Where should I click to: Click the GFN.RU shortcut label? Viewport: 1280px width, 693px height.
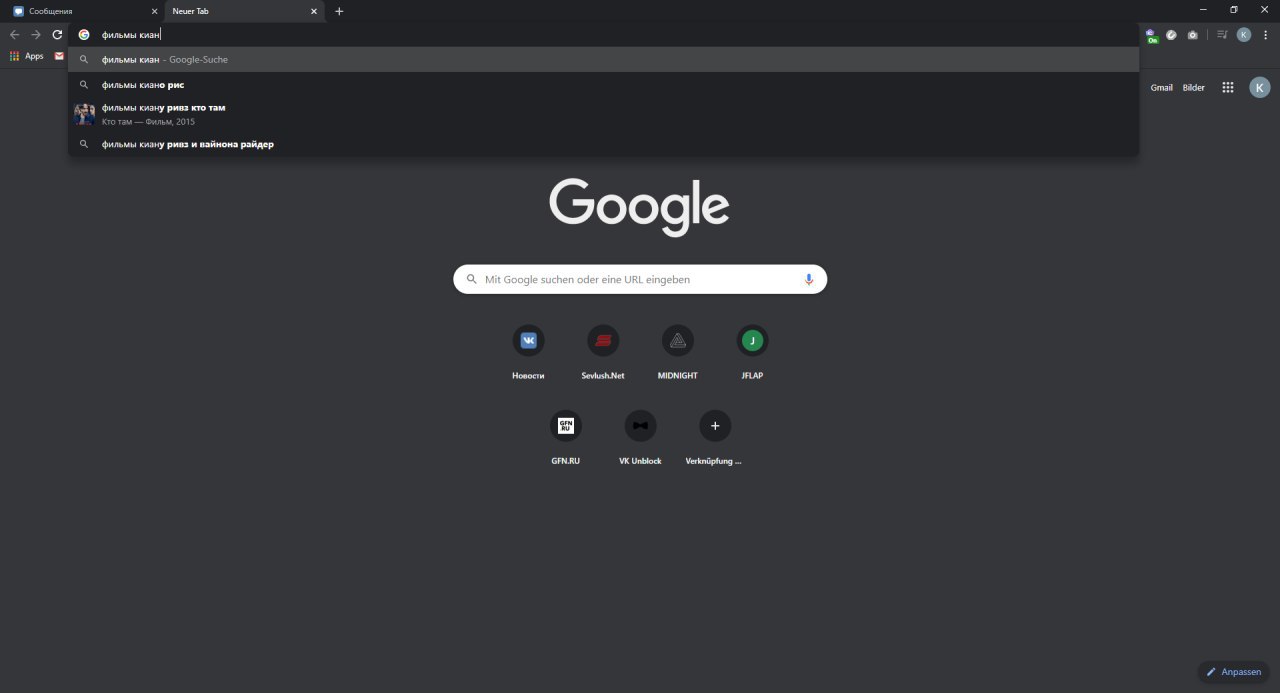[566, 461]
